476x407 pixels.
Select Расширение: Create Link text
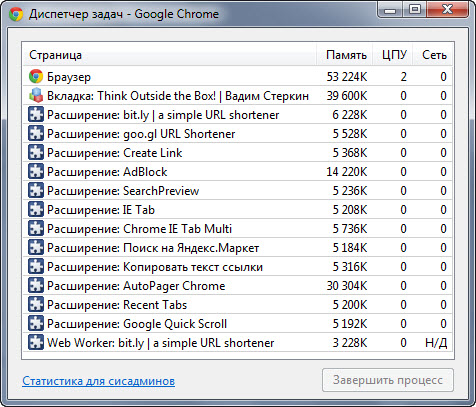115,153
